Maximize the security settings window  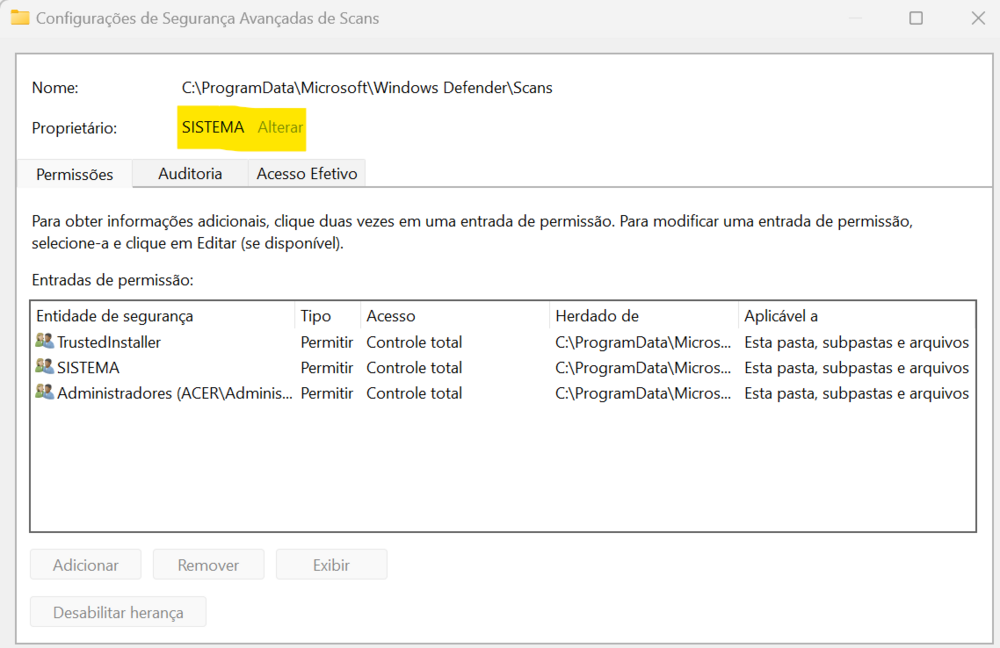pyautogui.click(x=916, y=18)
